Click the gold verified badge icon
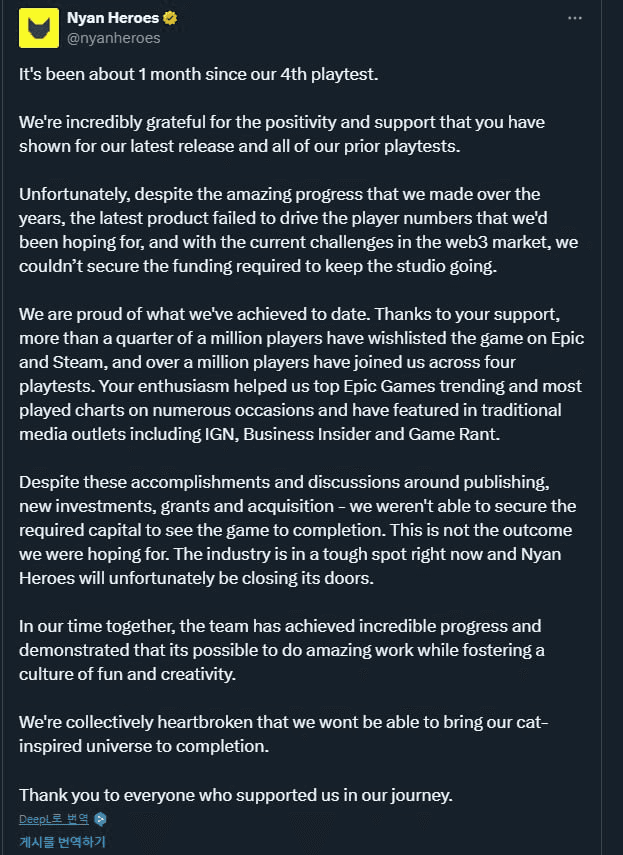The height and width of the screenshot is (855, 623). point(170,18)
